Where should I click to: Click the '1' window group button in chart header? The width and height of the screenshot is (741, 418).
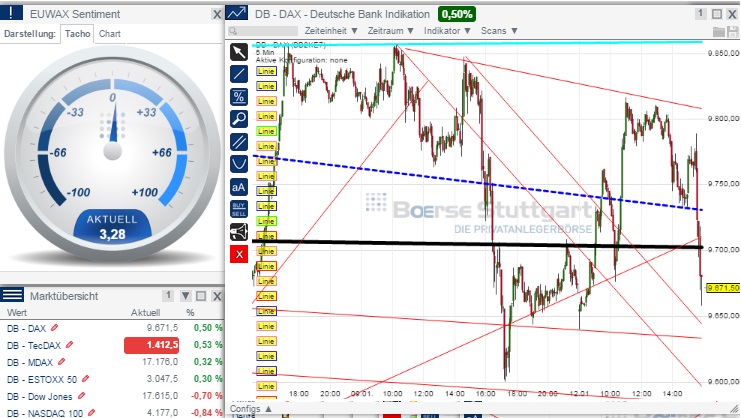coord(700,14)
